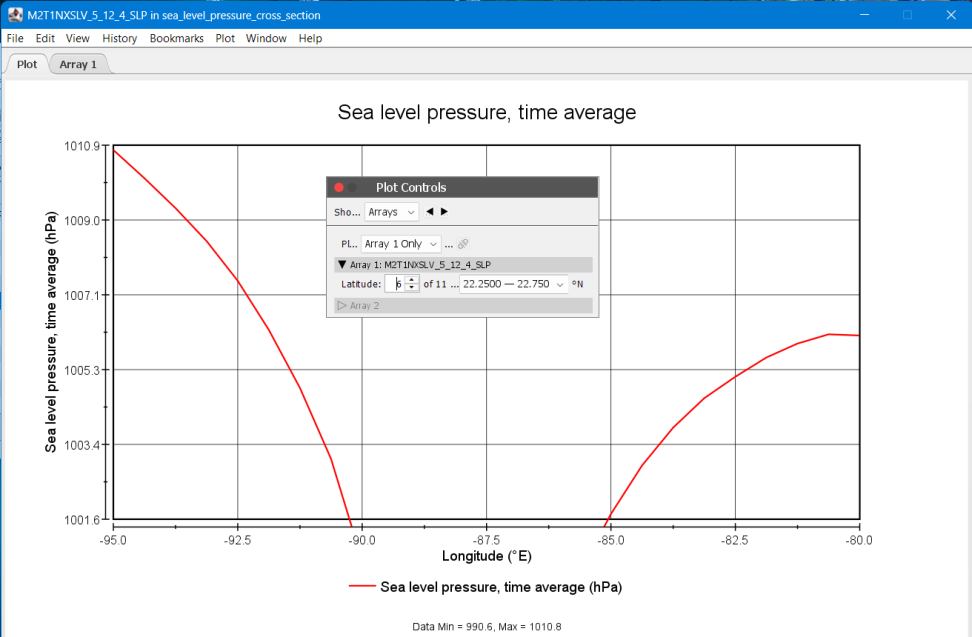Expand the Array 2 section
The image size is (972, 637).
(x=342, y=305)
